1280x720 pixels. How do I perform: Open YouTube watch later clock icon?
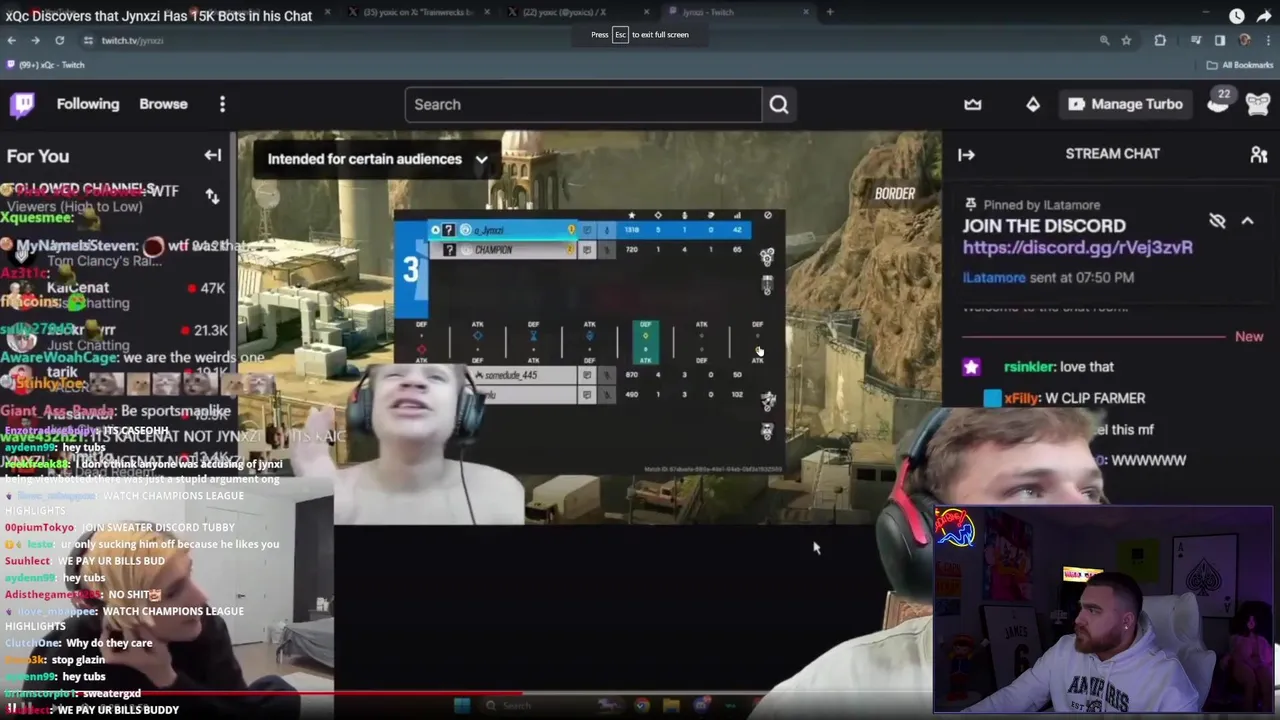pos(1237,16)
